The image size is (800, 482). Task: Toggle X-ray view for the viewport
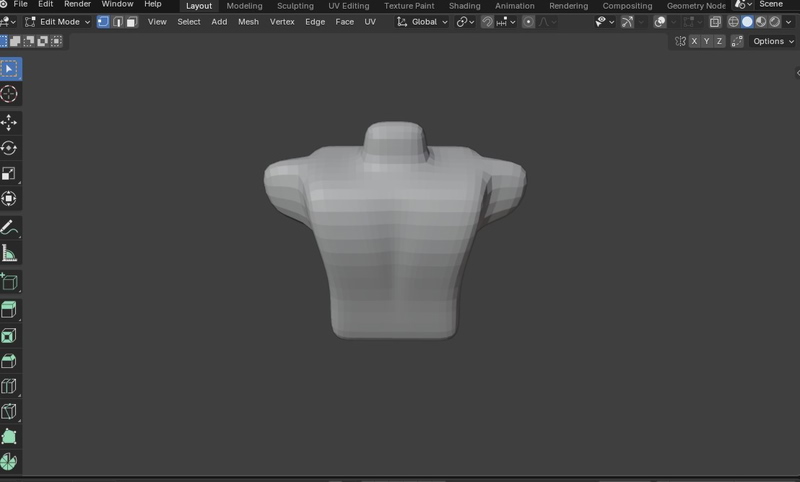tap(715, 21)
